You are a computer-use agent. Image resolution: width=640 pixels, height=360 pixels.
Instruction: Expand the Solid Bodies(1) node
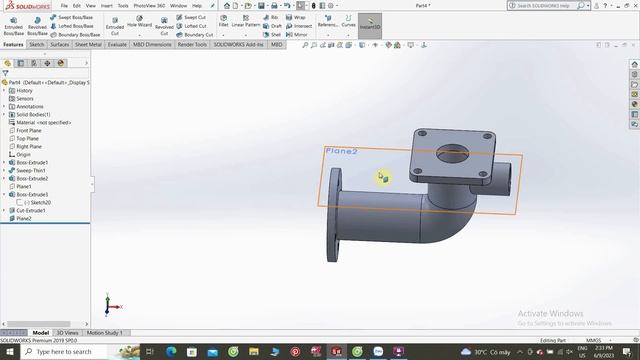pyautogui.click(x=4, y=115)
